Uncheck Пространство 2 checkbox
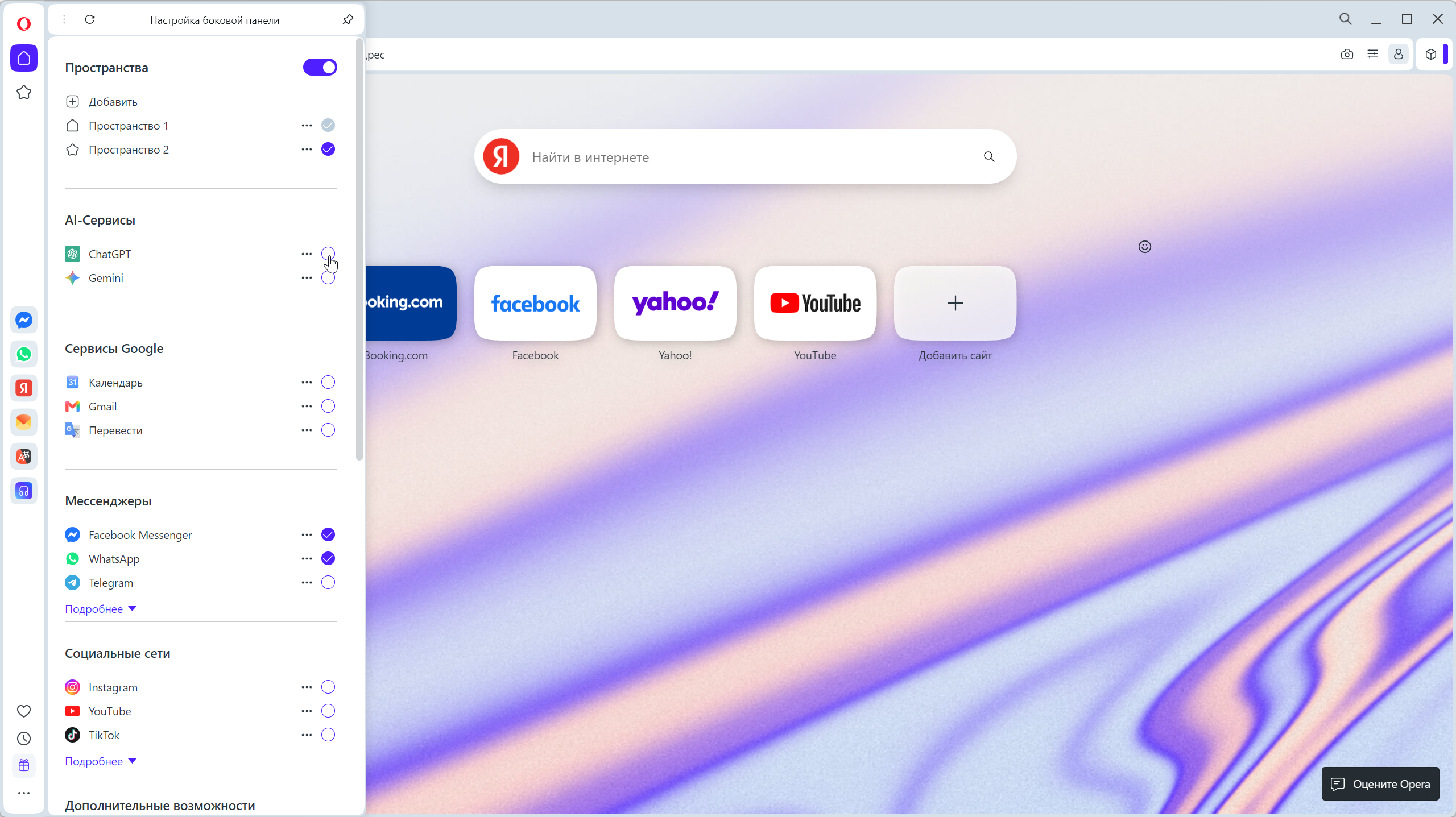The height and width of the screenshot is (817, 1456). (328, 150)
